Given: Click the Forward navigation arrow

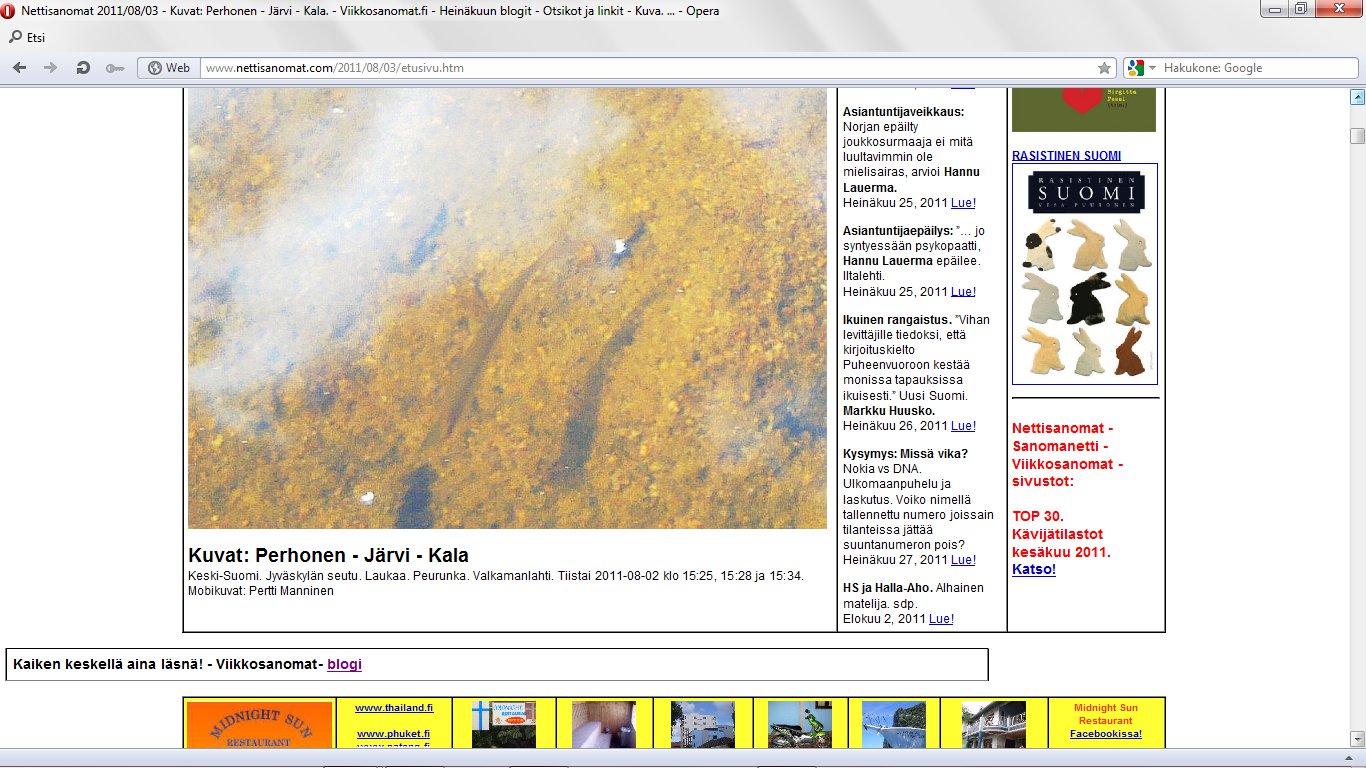Looking at the screenshot, I should [x=50, y=68].
